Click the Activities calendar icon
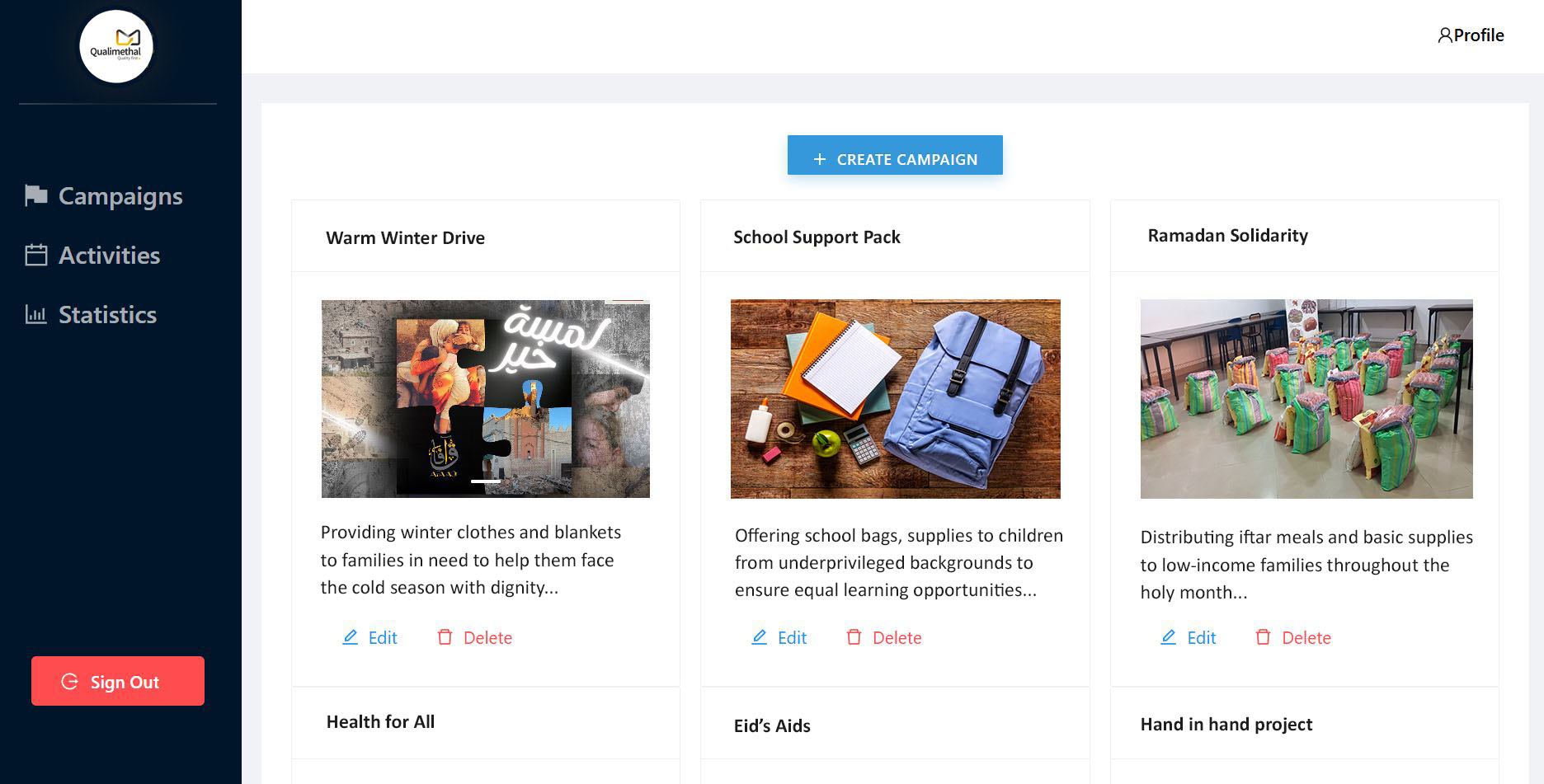The width and height of the screenshot is (1544, 784). [x=36, y=255]
